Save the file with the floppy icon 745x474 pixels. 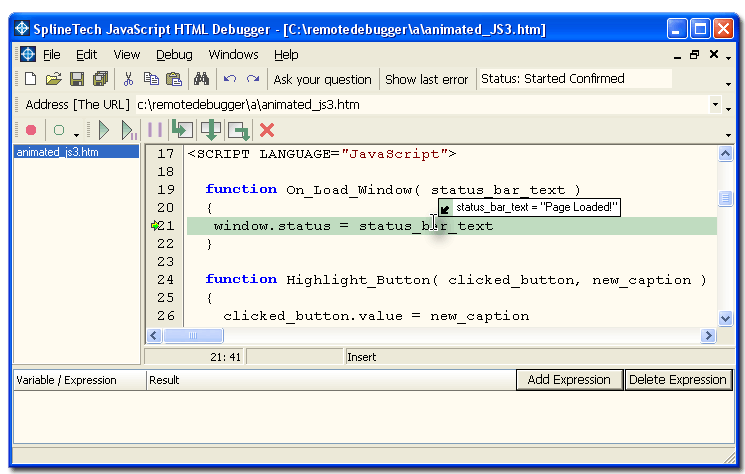(x=77, y=79)
